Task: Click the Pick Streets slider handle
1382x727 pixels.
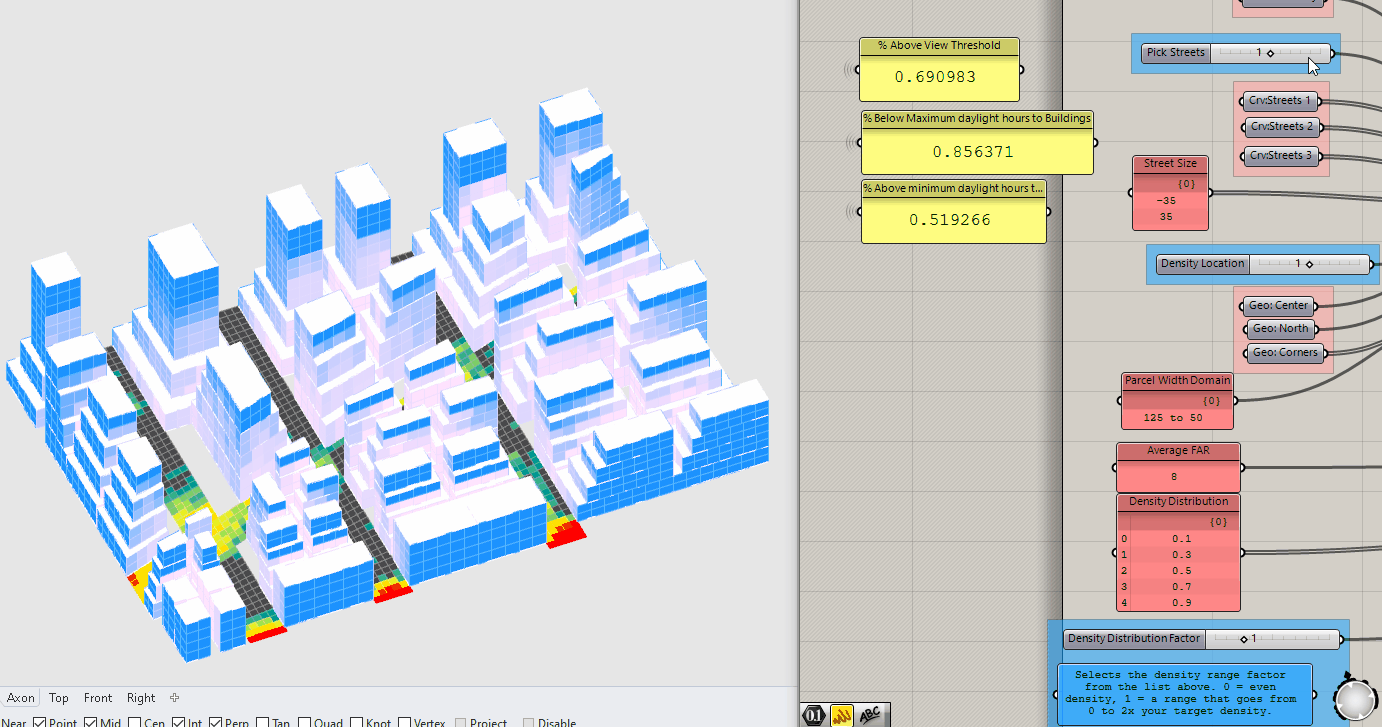Action: click(1270, 53)
